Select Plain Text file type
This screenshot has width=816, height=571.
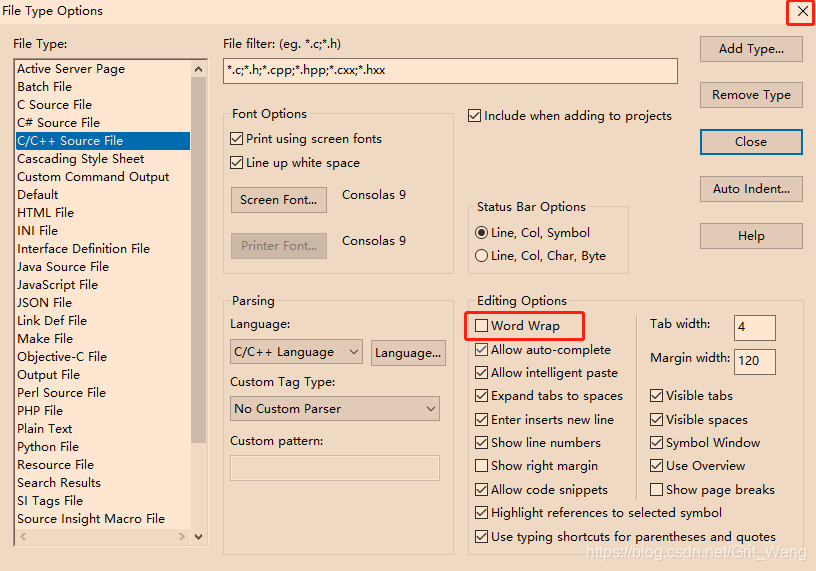103,429
